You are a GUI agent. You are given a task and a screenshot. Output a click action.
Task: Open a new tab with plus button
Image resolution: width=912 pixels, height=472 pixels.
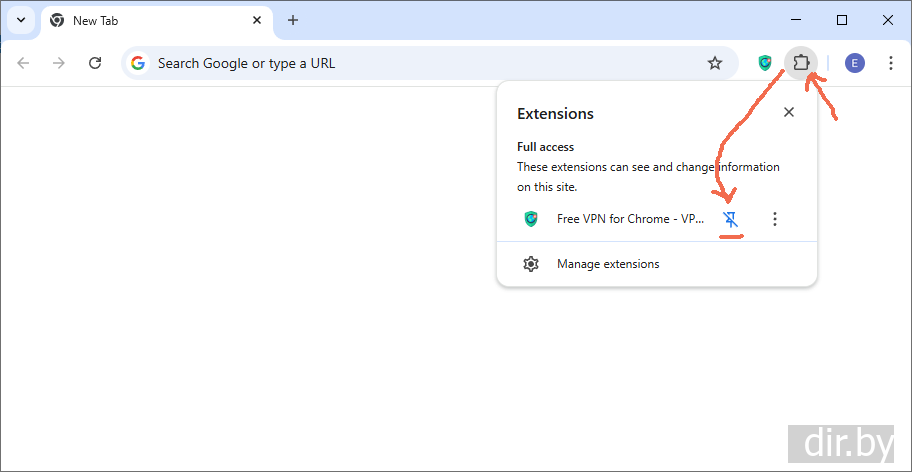click(x=293, y=20)
